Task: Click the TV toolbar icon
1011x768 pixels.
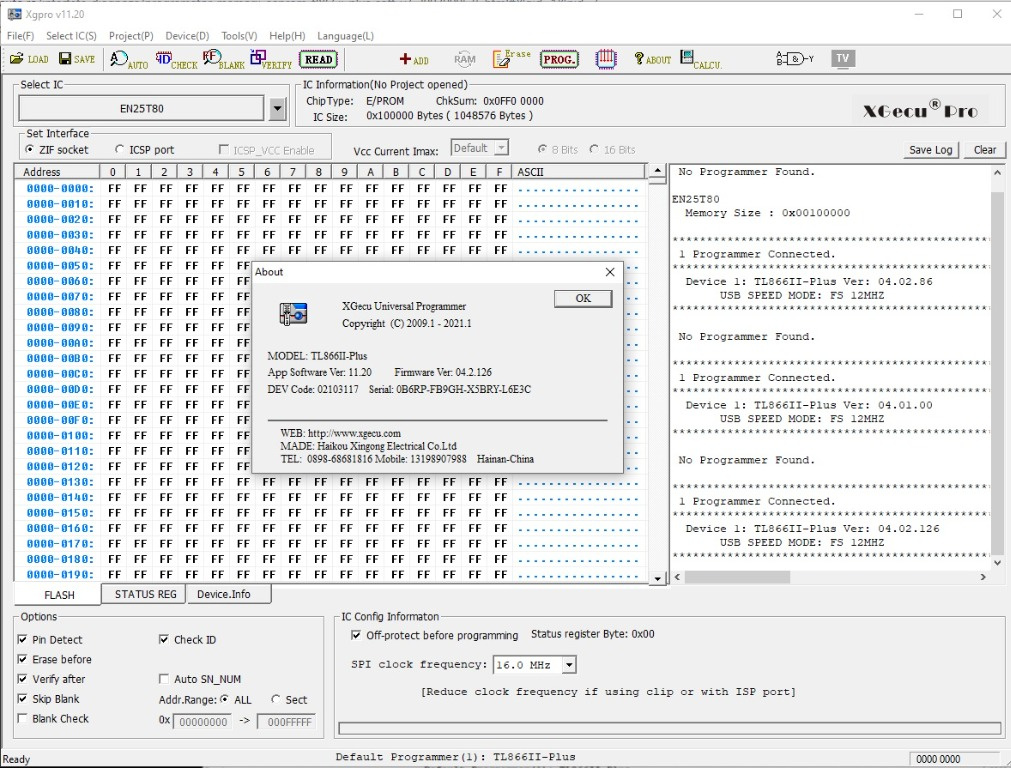Action: (843, 59)
